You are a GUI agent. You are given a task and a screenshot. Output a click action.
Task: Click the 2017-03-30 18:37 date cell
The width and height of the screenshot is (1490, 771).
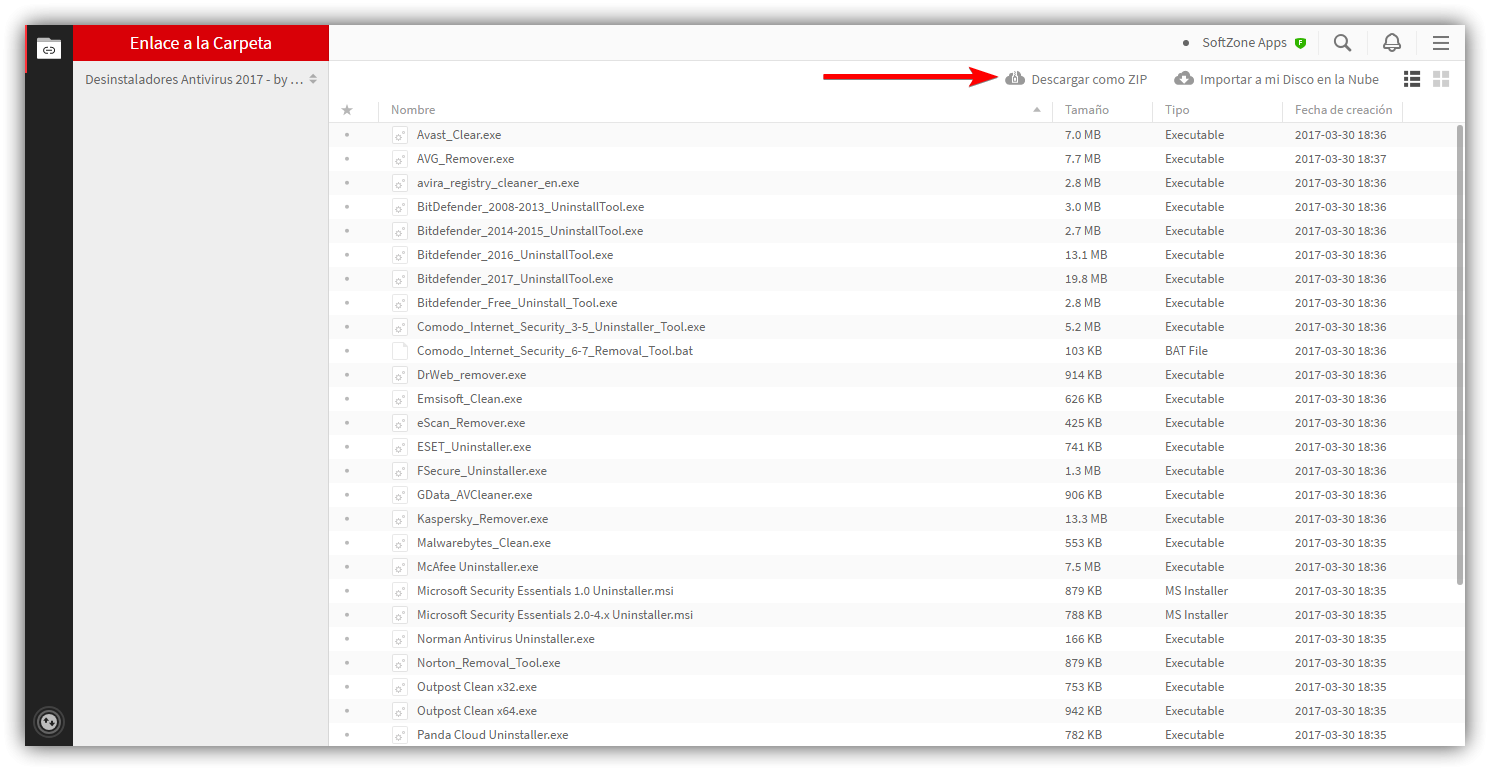tap(1340, 159)
